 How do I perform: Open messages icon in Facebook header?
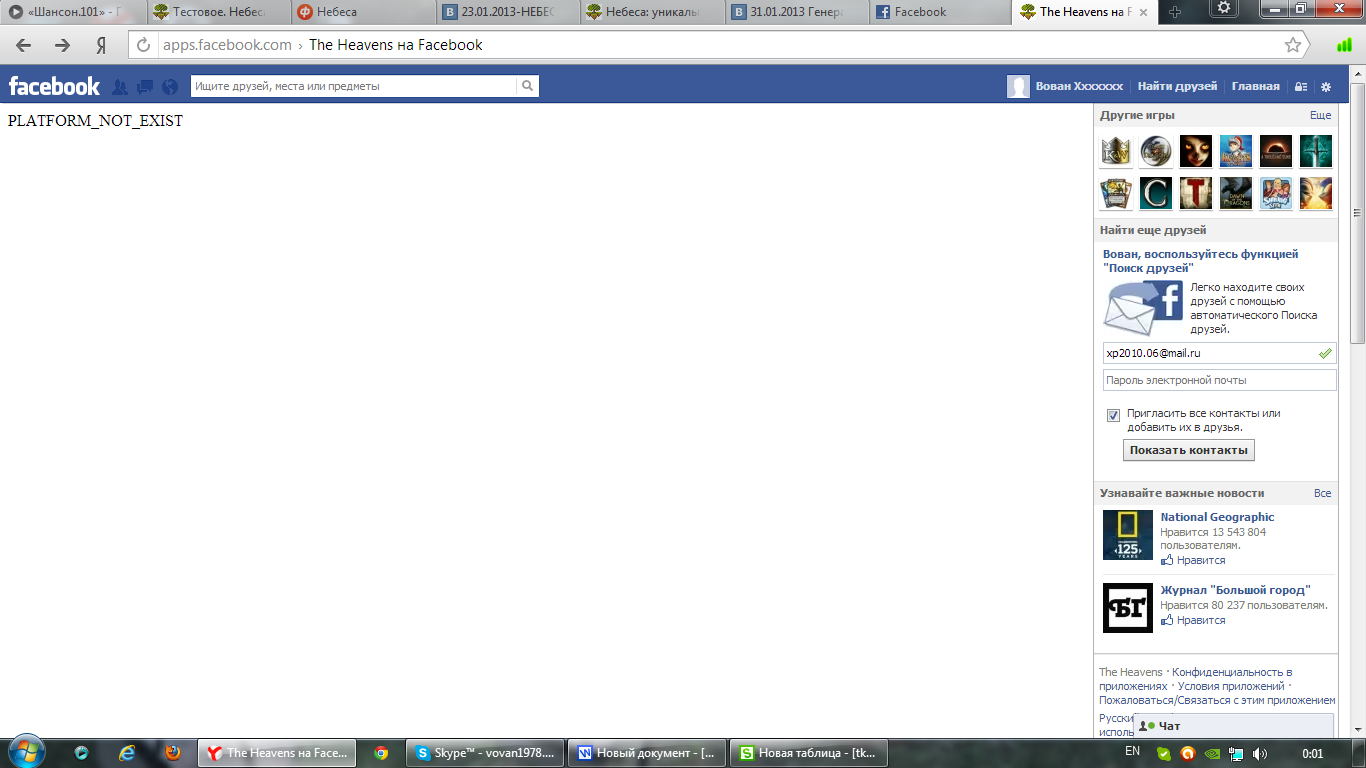click(145, 87)
